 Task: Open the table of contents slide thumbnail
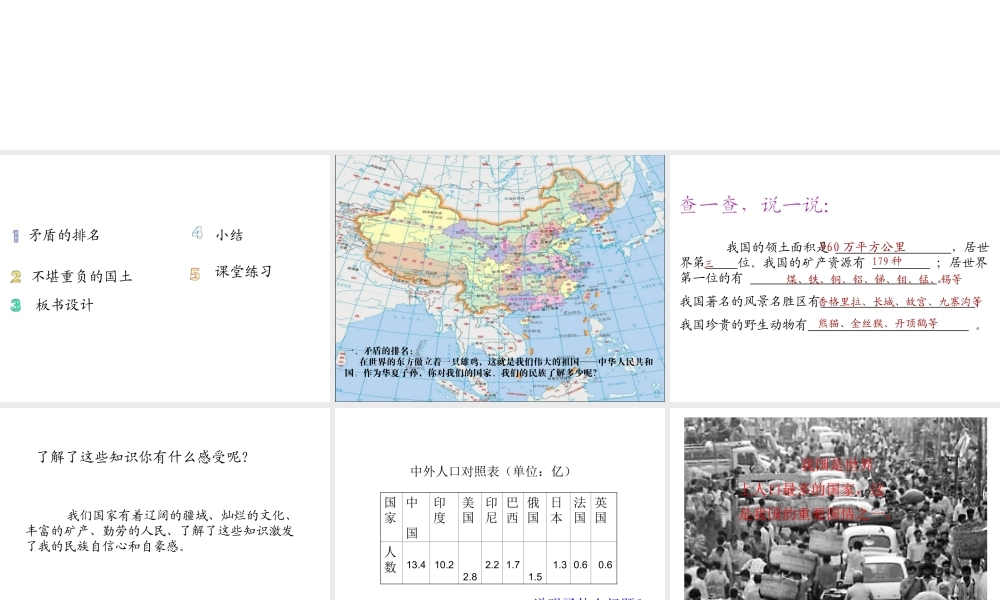[165, 278]
